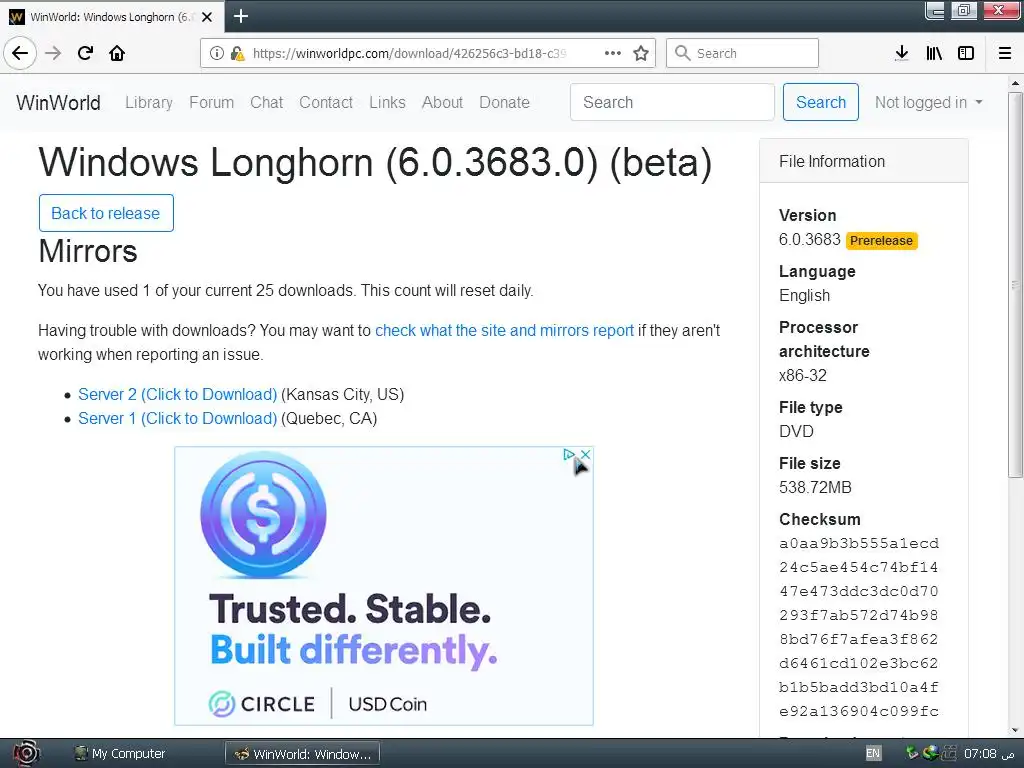The image size is (1024, 768).
Task: Click the Mirrors heading
Action: [88, 251]
